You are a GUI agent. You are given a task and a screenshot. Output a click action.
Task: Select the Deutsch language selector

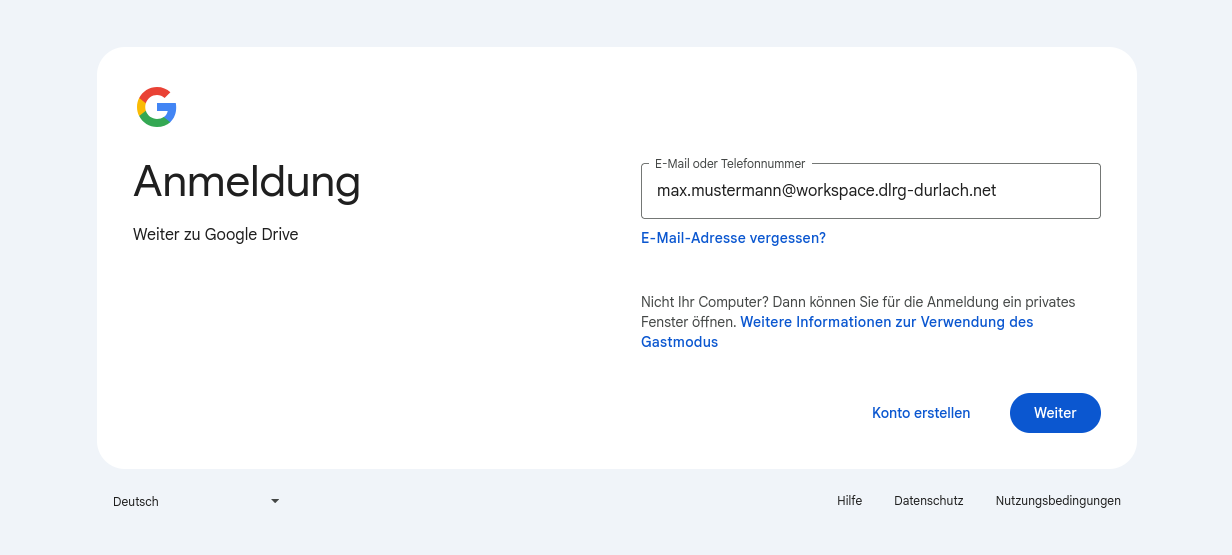tap(136, 502)
